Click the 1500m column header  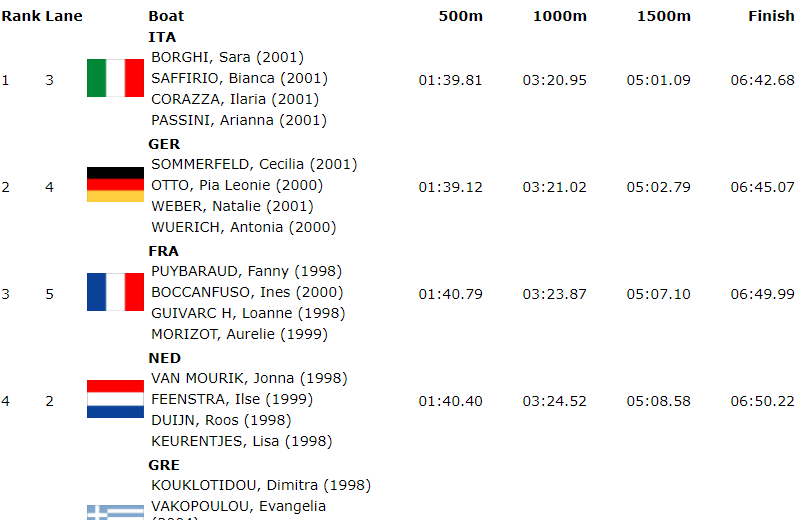pos(663,16)
